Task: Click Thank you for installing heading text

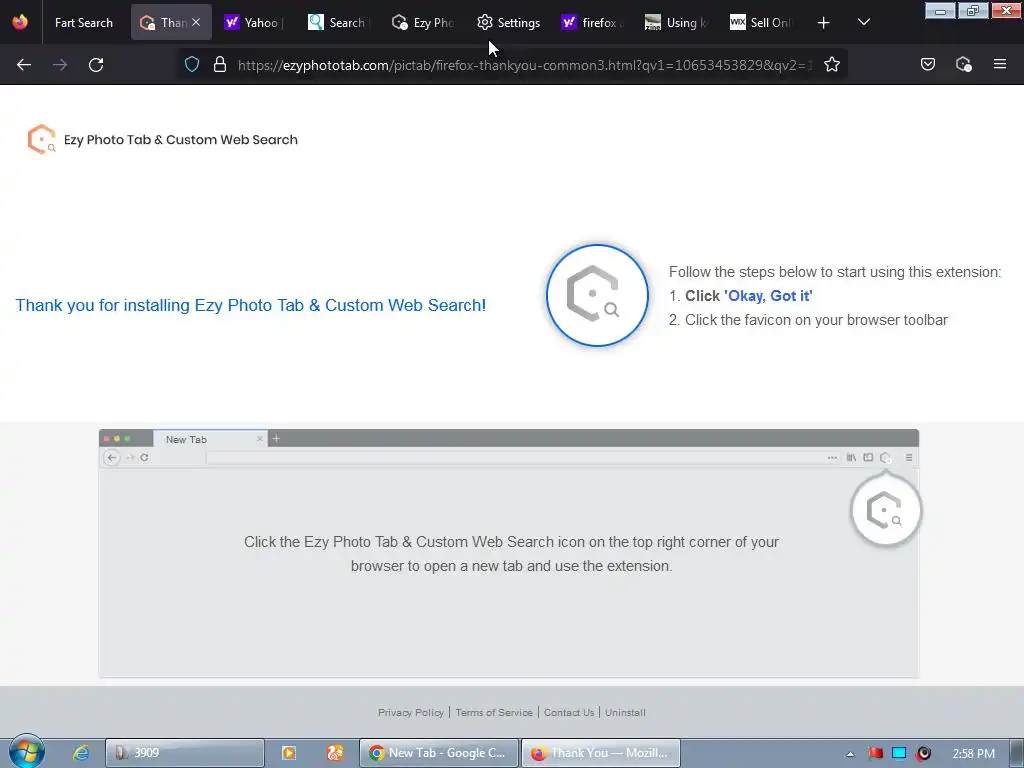Action: pos(251,305)
